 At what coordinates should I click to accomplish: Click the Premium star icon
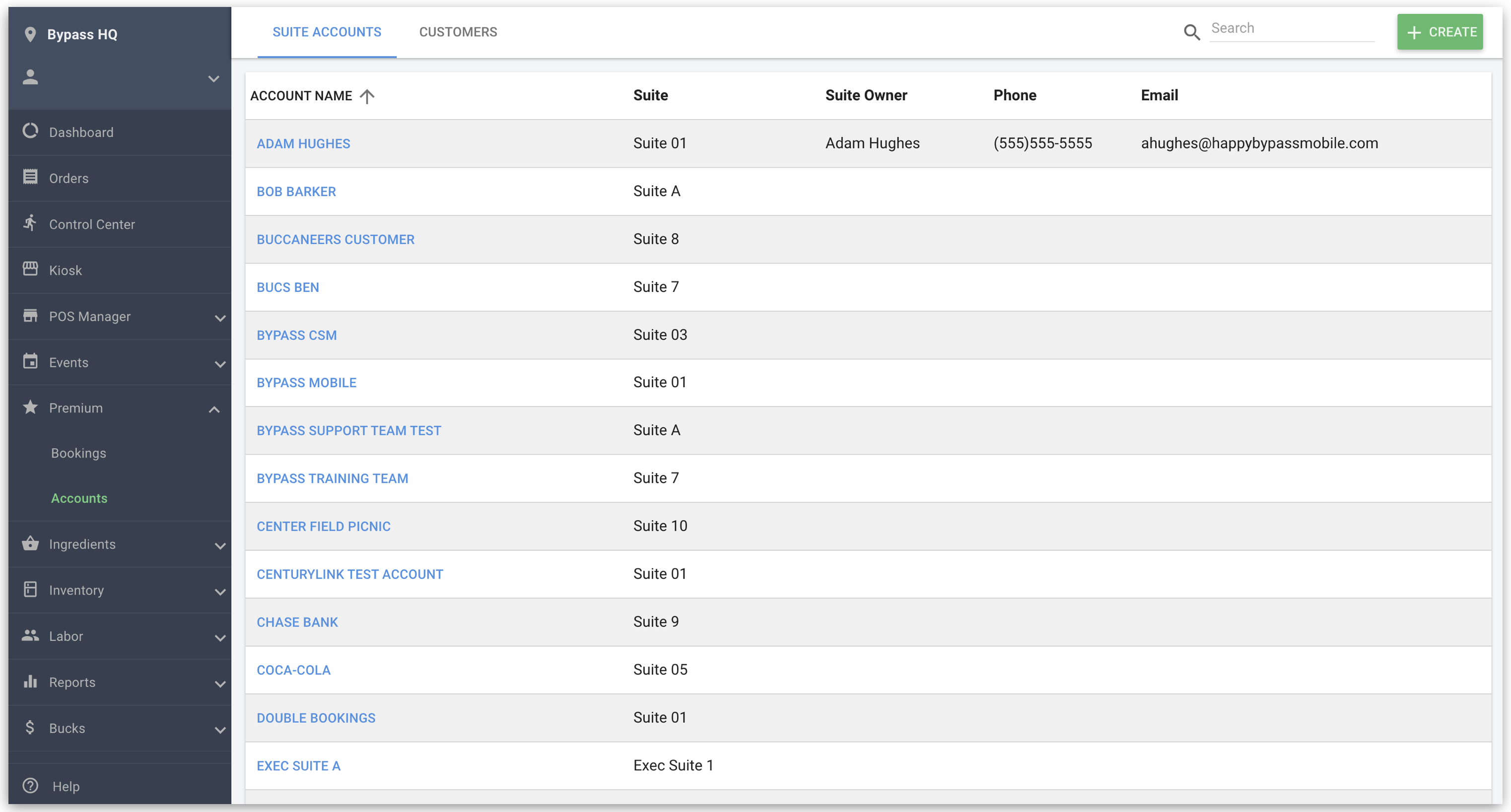point(30,406)
